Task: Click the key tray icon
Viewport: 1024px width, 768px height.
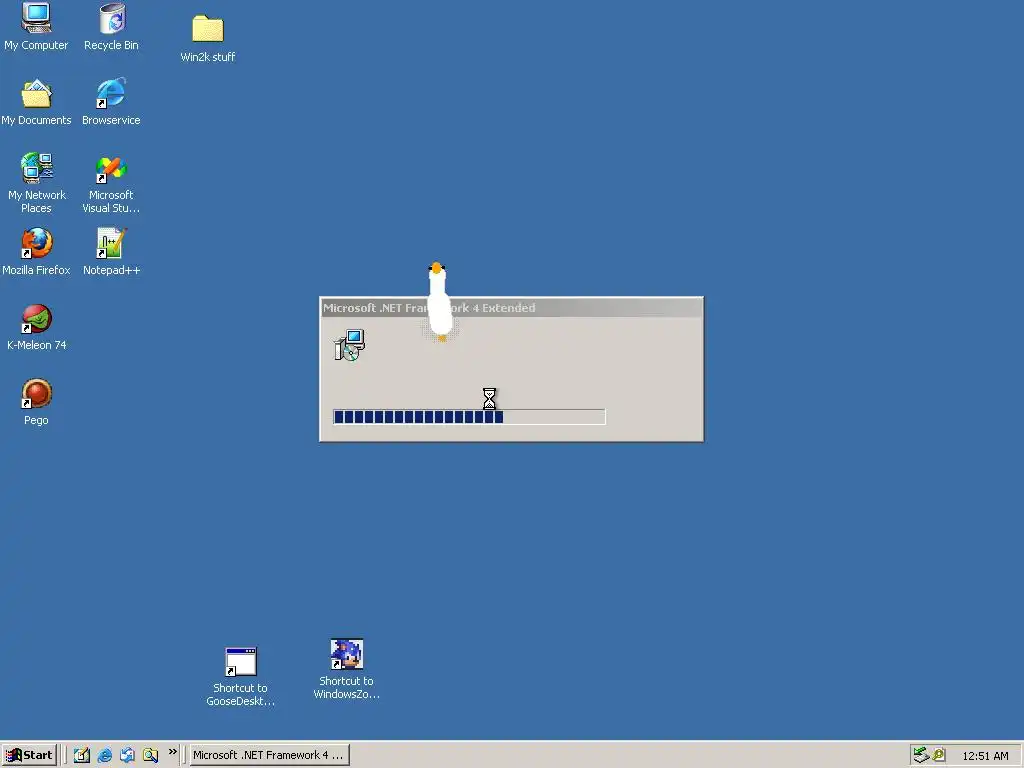Action: click(938, 755)
